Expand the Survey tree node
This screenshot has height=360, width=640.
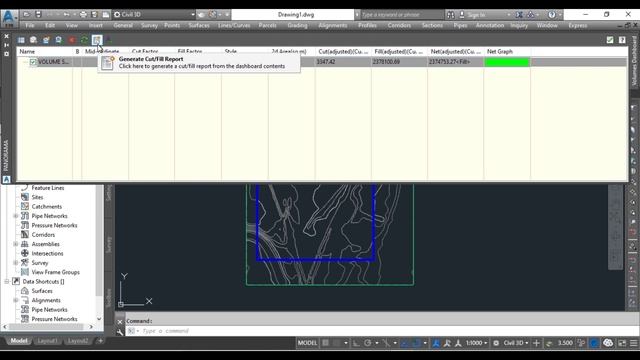[16, 263]
